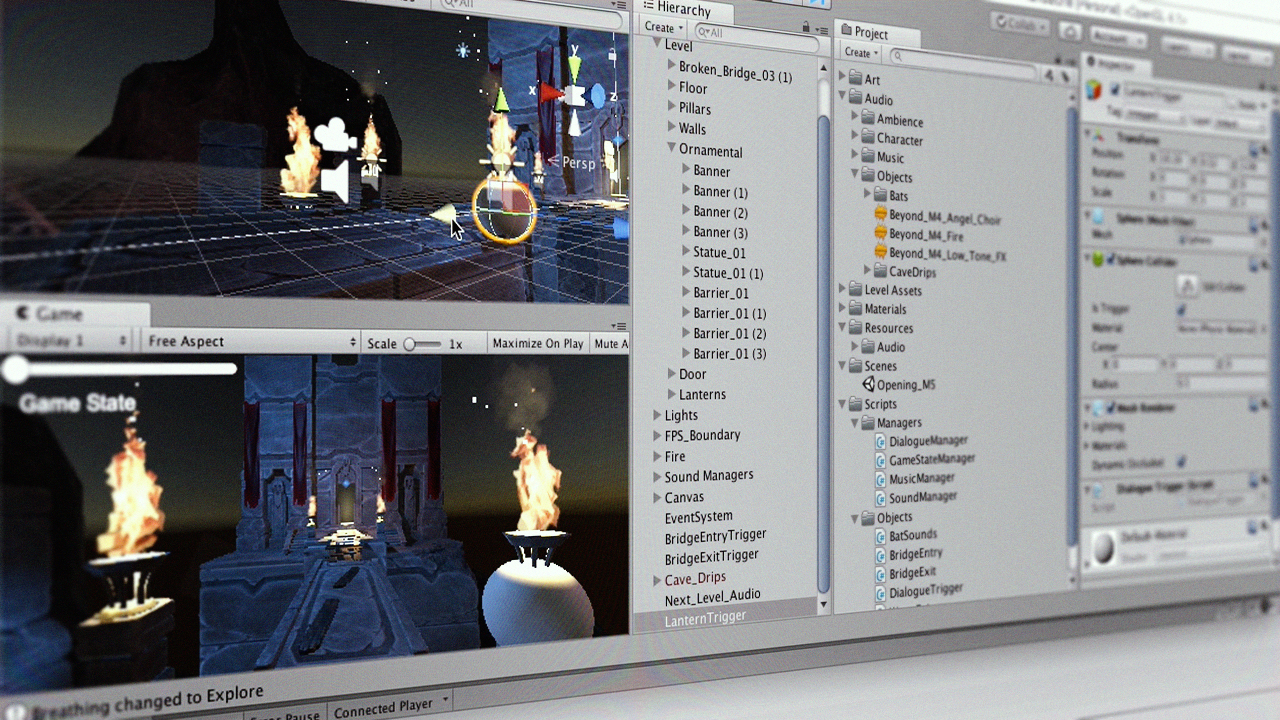Click the Beyond_M4_Angel_Choir audio icon
Viewport: 1280px width, 720px height.
881,216
